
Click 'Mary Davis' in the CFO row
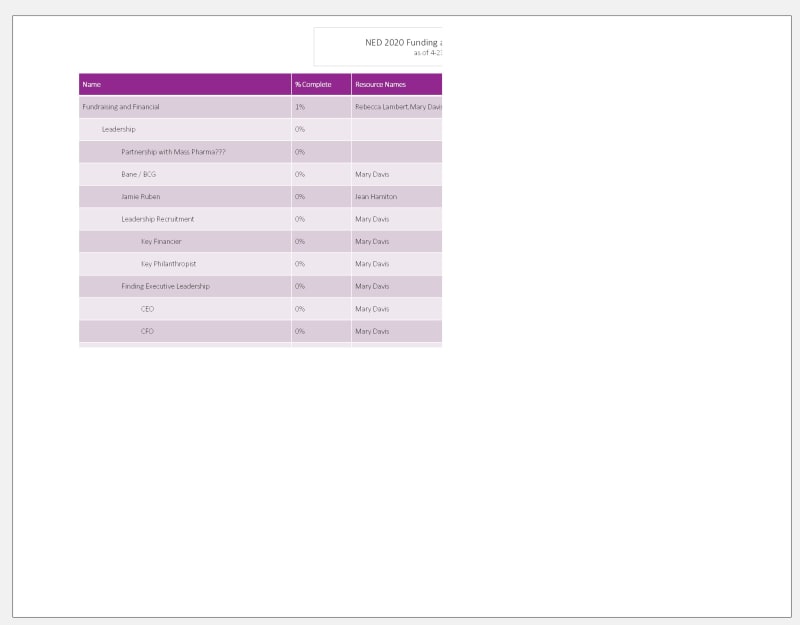pos(372,332)
